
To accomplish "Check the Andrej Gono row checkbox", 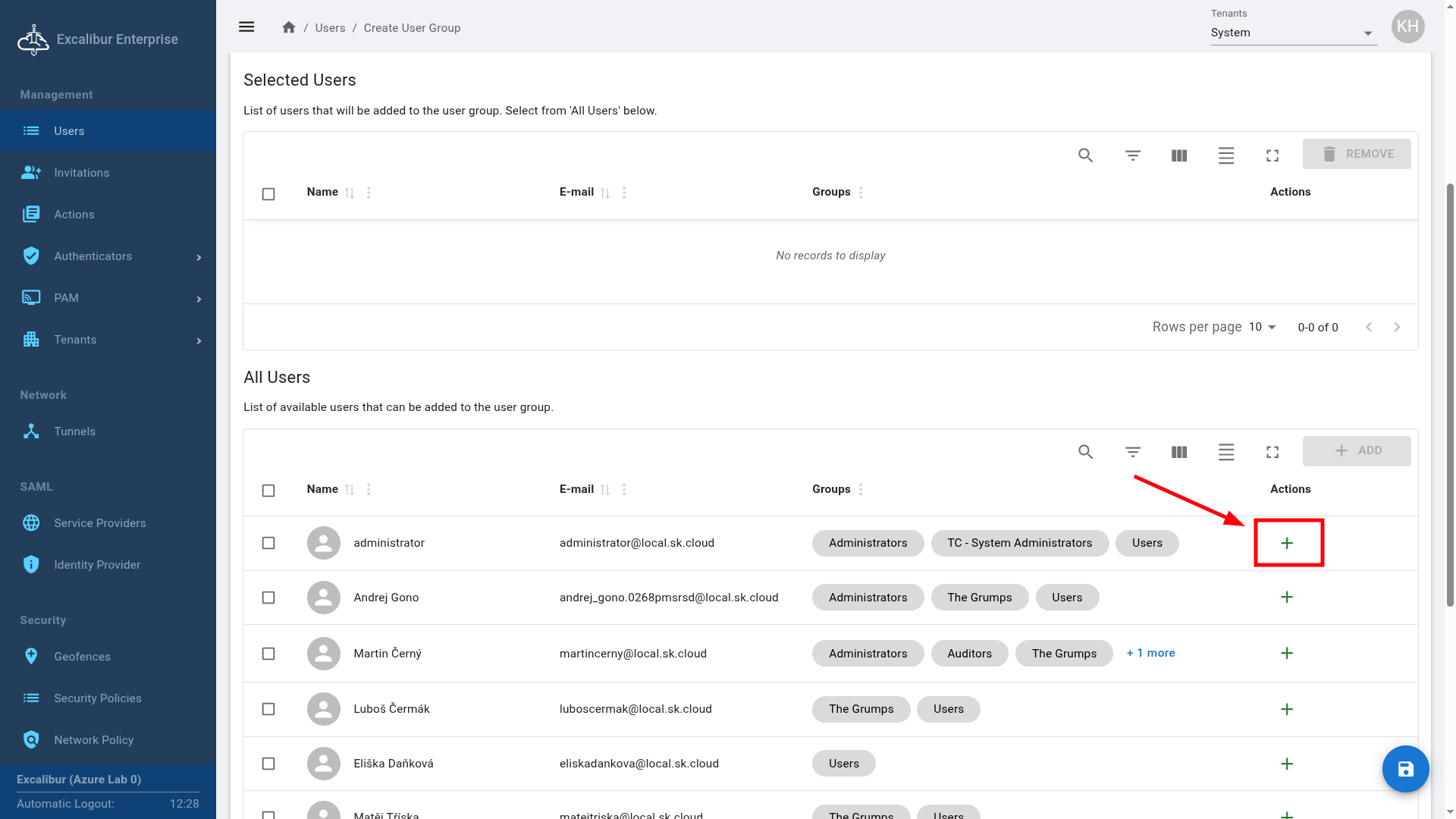I will (x=268, y=598).
